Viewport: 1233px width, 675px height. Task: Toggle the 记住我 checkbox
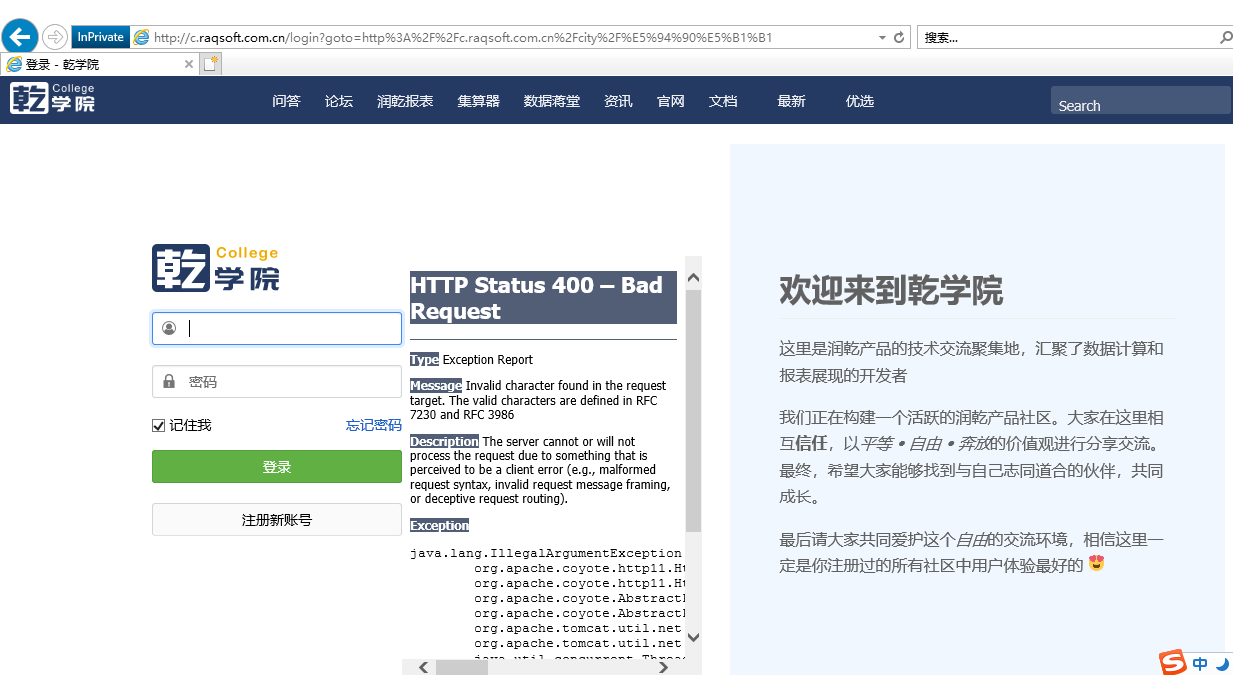click(x=158, y=426)
